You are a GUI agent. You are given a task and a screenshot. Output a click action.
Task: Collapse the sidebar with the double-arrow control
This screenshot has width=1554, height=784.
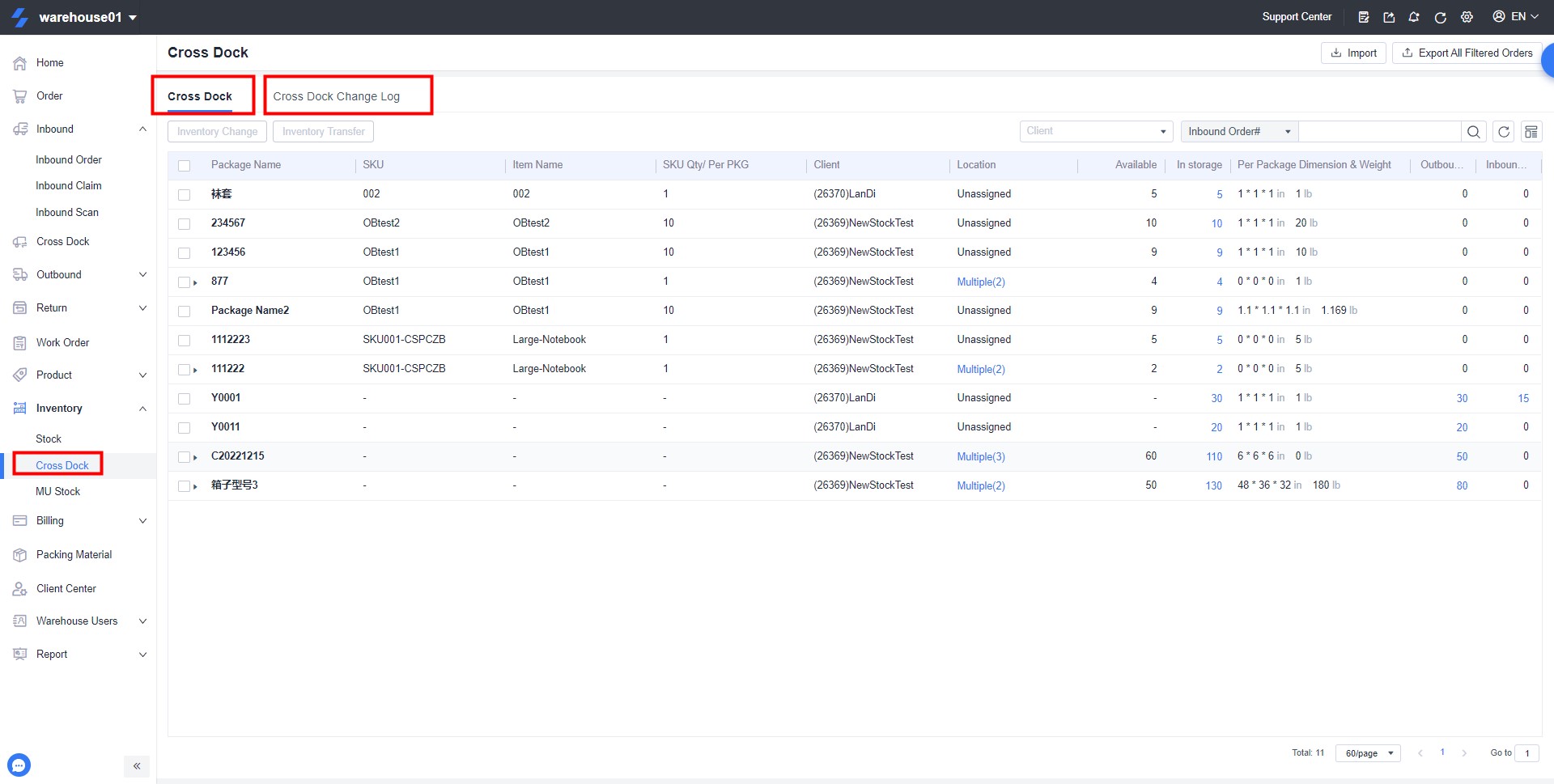[x=136, y=766]
